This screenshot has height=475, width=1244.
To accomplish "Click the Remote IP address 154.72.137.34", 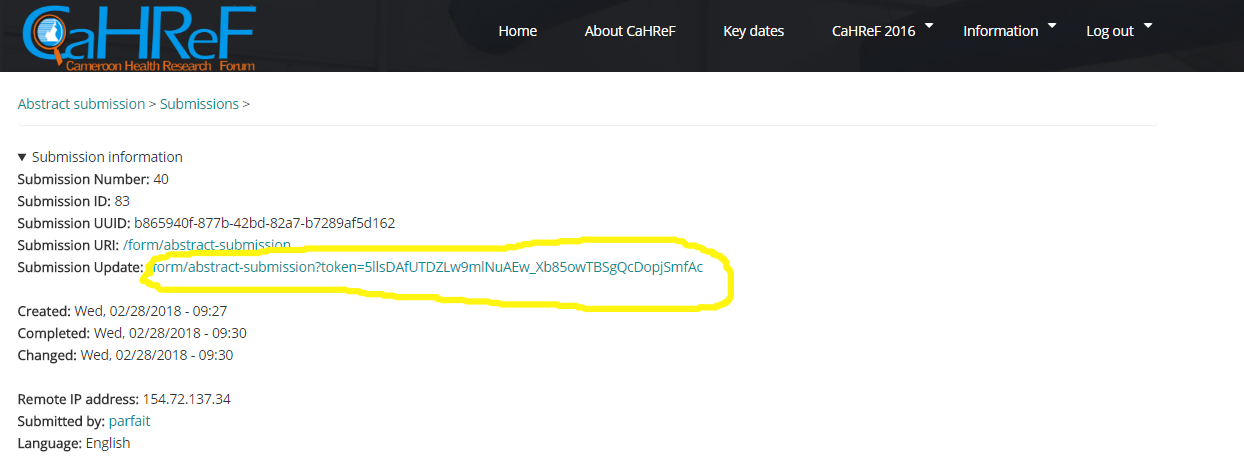I will coord(187,399).
